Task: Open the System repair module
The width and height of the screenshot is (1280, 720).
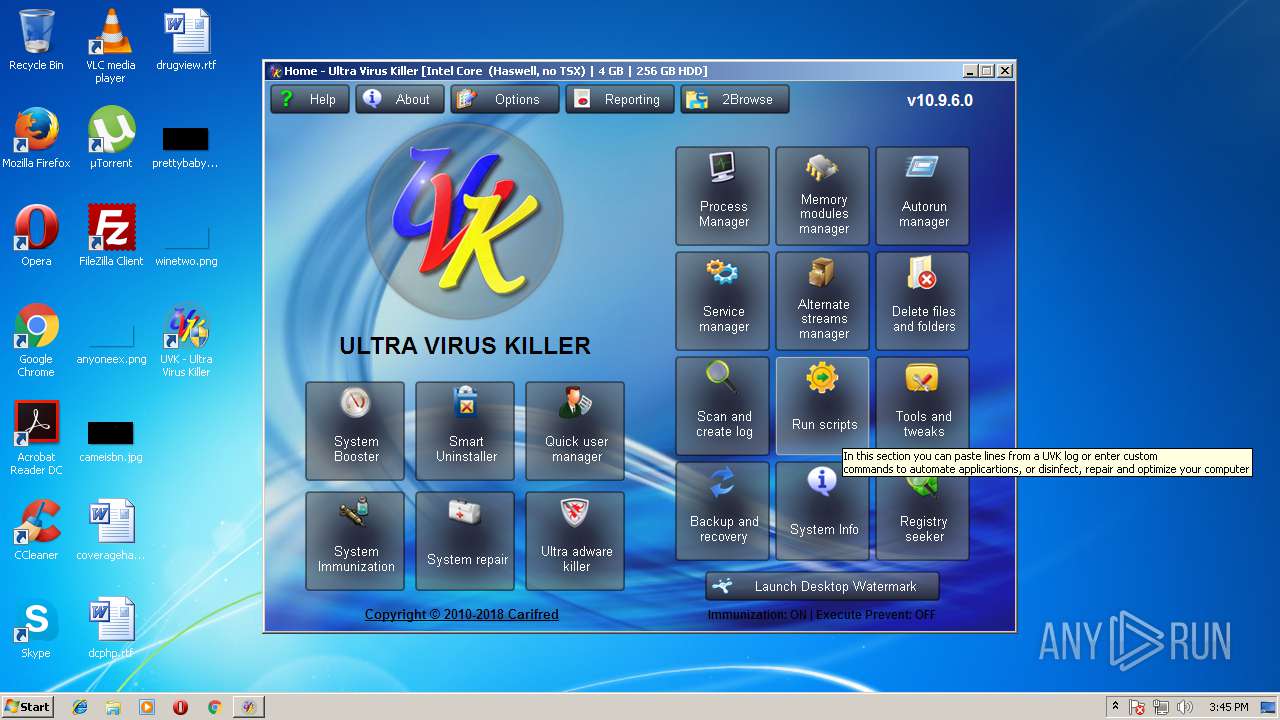Action: pyautogui.click(x=465, y=541)
